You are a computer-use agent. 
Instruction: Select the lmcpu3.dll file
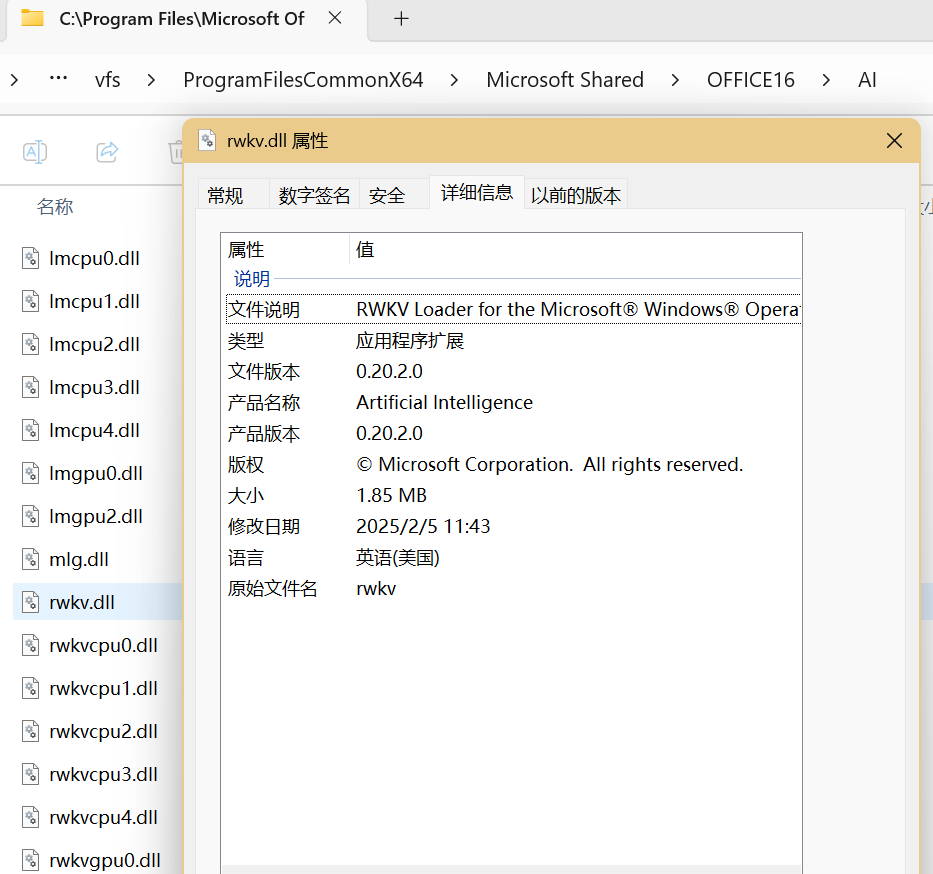pyautogui.click(x=94, y=387)
